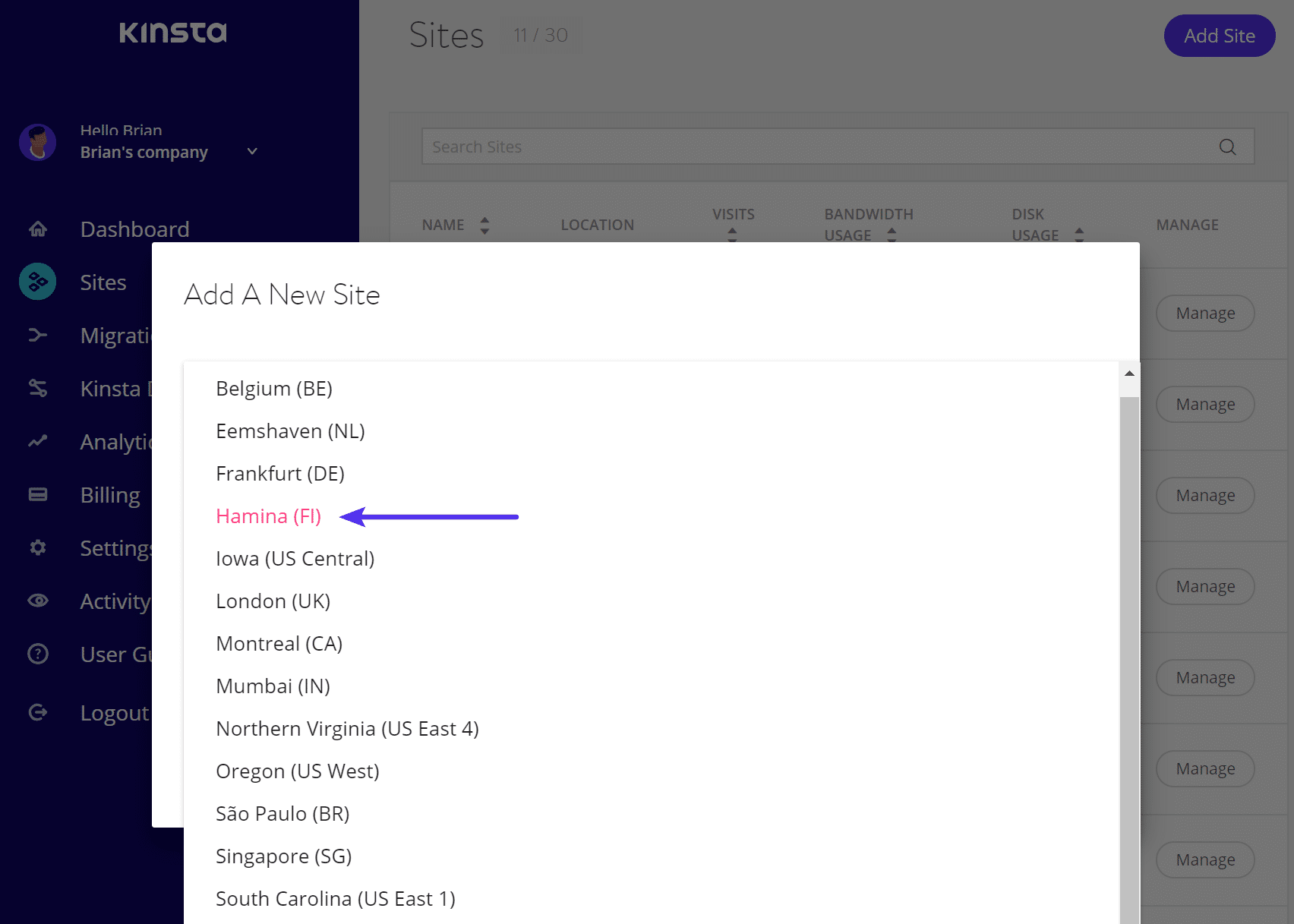Click the search magnifier icon
The image size is (1294, 924).
pos(1227,147)
